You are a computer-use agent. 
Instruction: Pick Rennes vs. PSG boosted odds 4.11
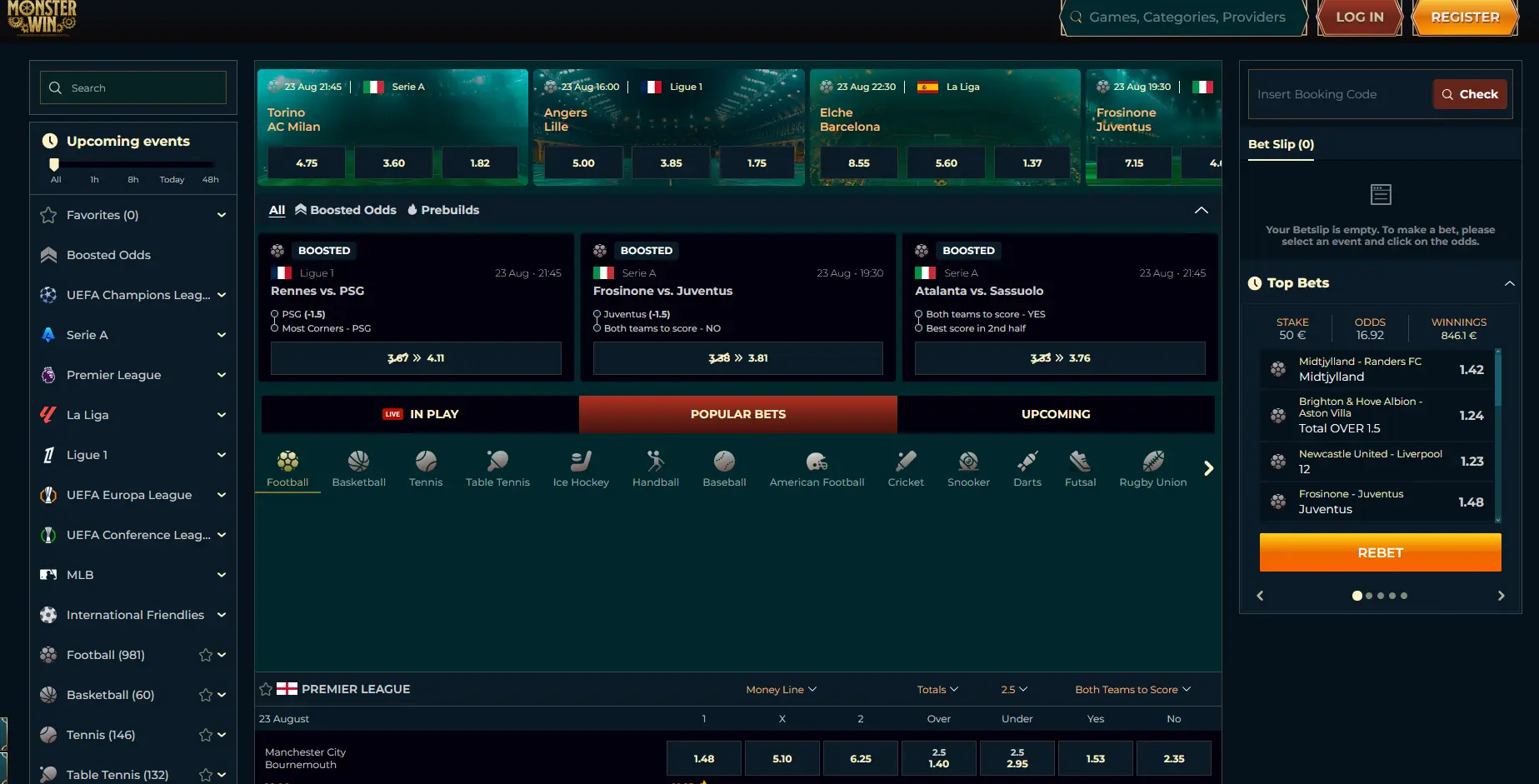(x=416, y=358)
